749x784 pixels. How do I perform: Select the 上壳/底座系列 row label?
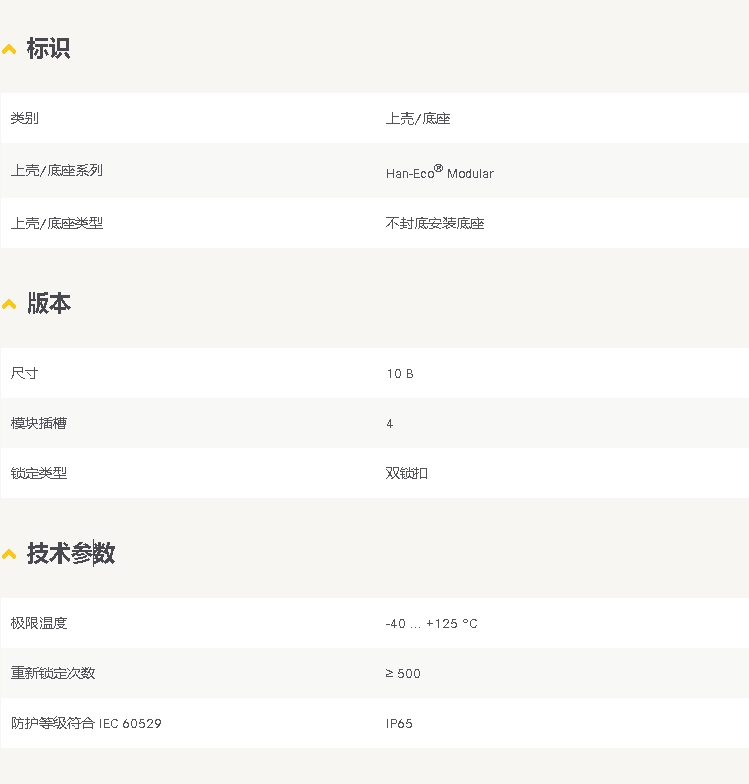tap(57, 171)
